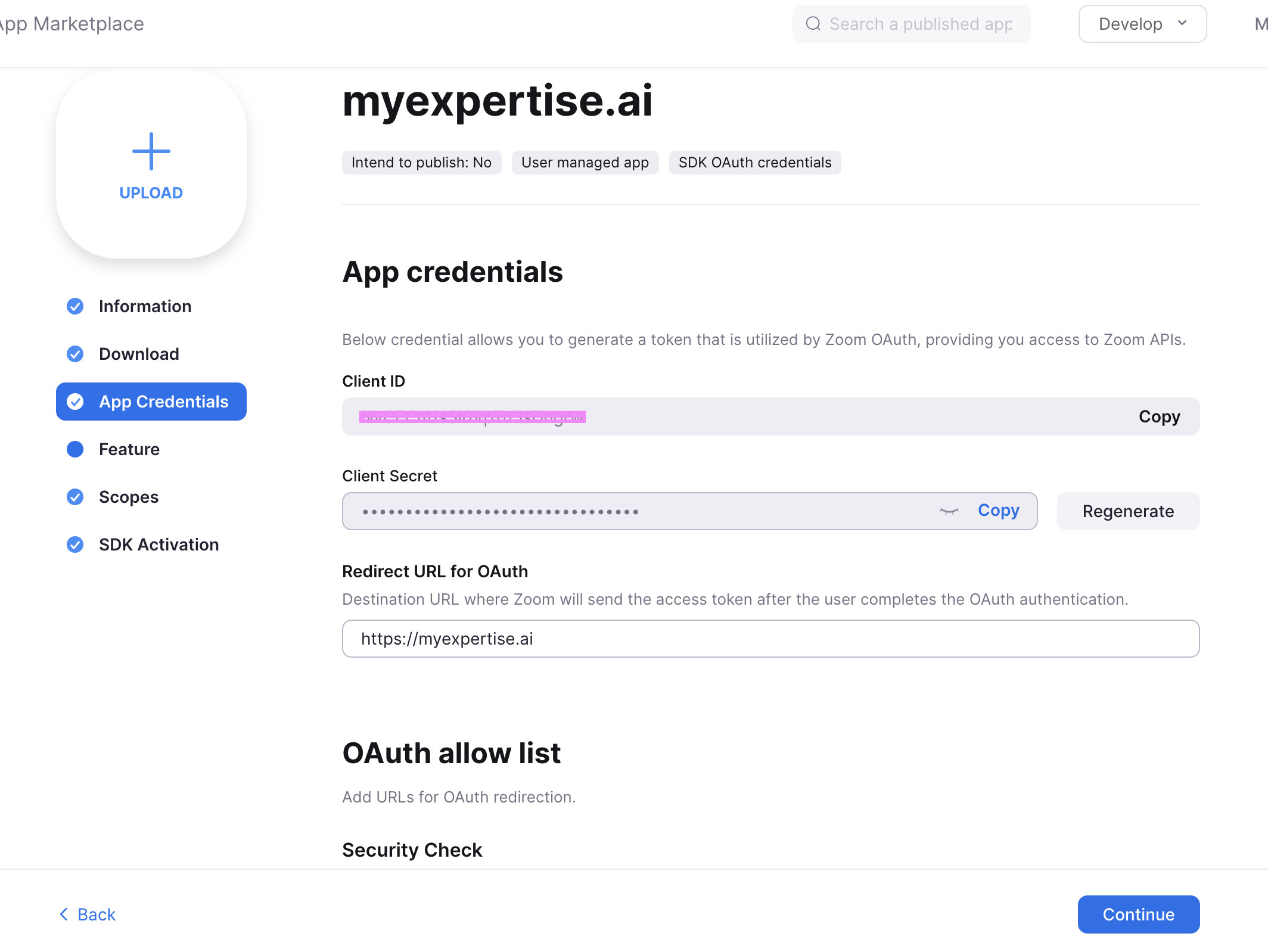
Task: Expand the Develop chevron arrow
Action: tap(1182, 23)
